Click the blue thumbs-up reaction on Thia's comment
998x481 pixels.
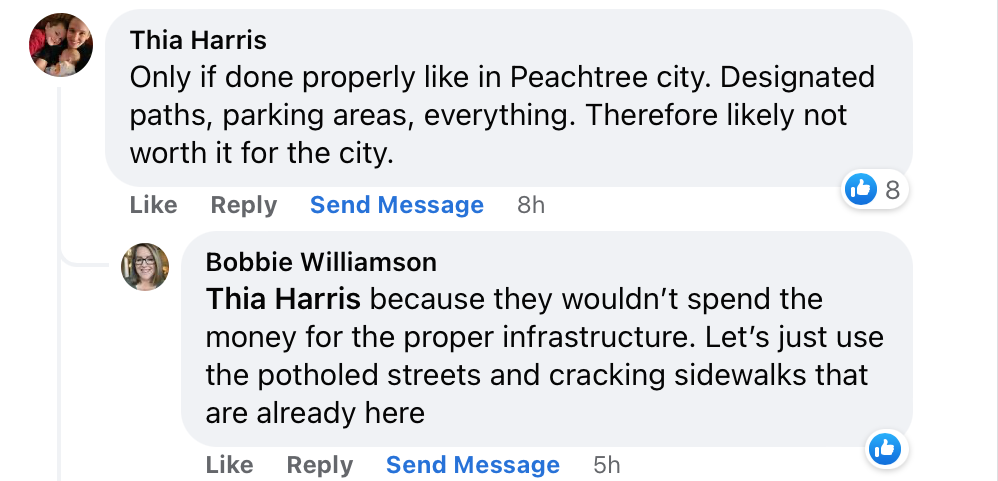coord(861,188)
